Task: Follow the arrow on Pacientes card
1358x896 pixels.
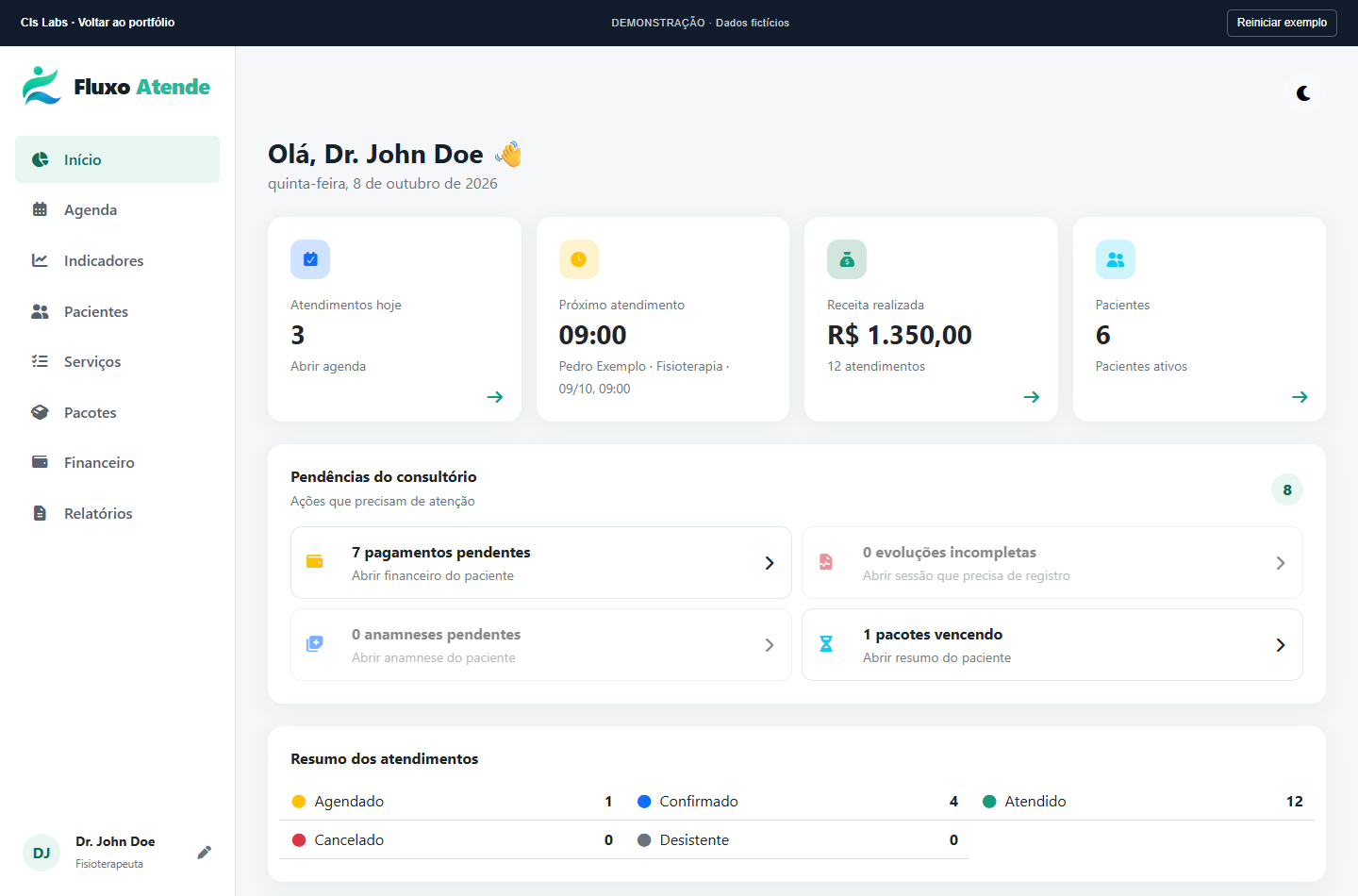Action: pos(1300,397)
